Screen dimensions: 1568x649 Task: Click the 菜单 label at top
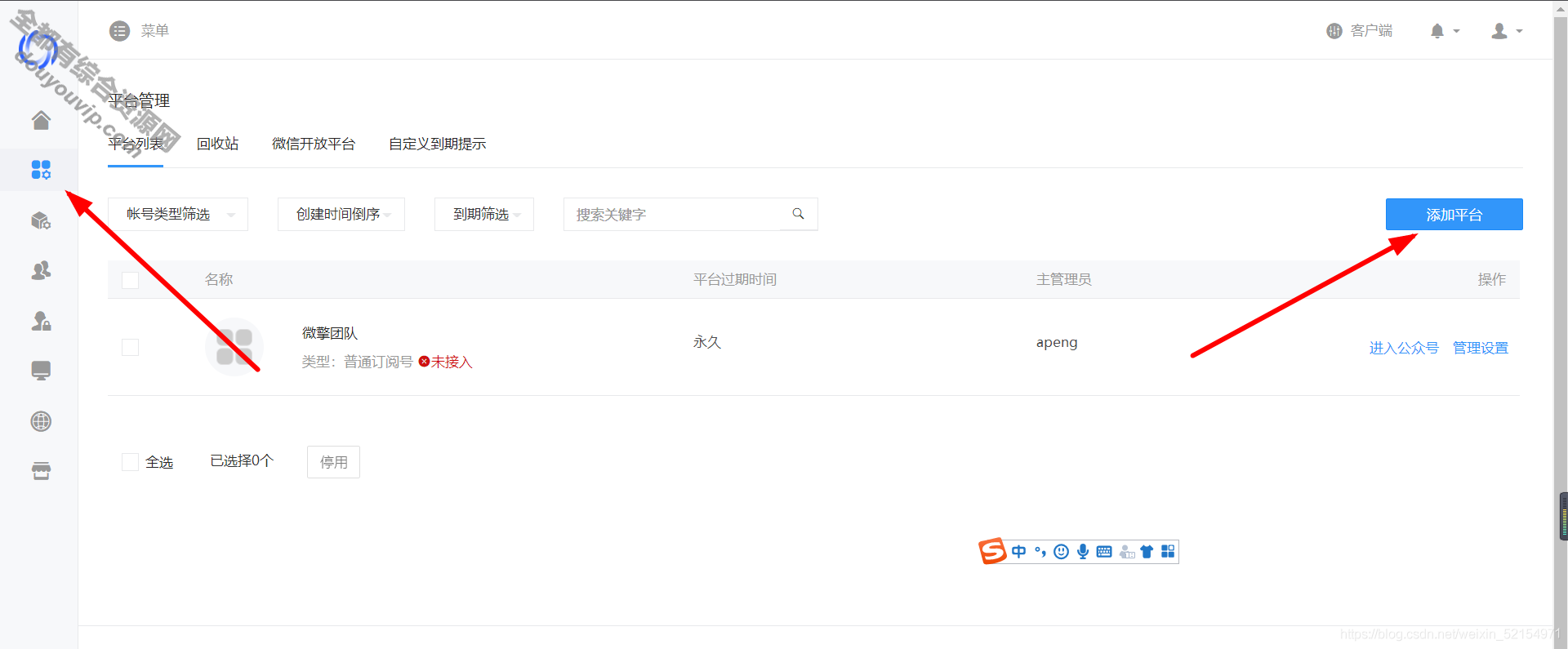pyautogui.click(x=154, y=31)
